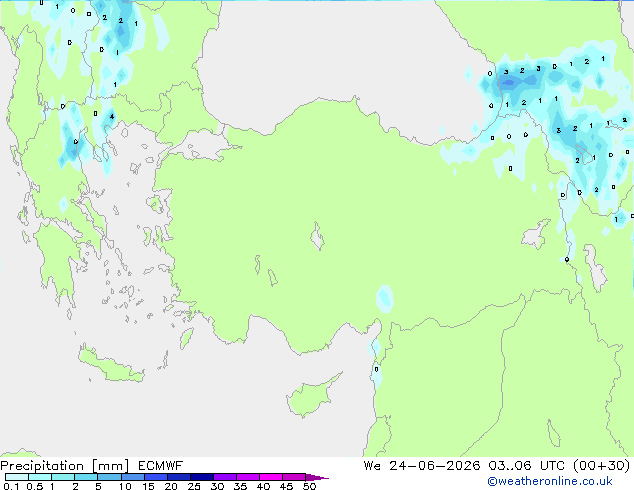Click the 0.5–1 mm legend swatch
Image resolution: width=634 pixels, height=490 pixels.
point(40,477)
